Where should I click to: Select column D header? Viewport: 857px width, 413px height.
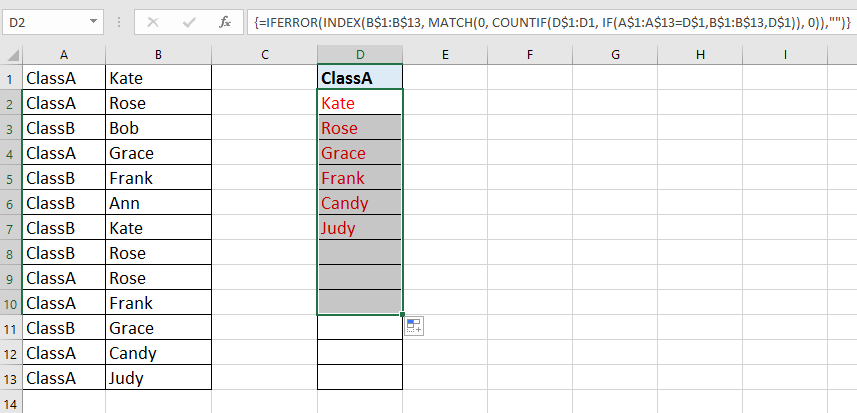point(360,55)
